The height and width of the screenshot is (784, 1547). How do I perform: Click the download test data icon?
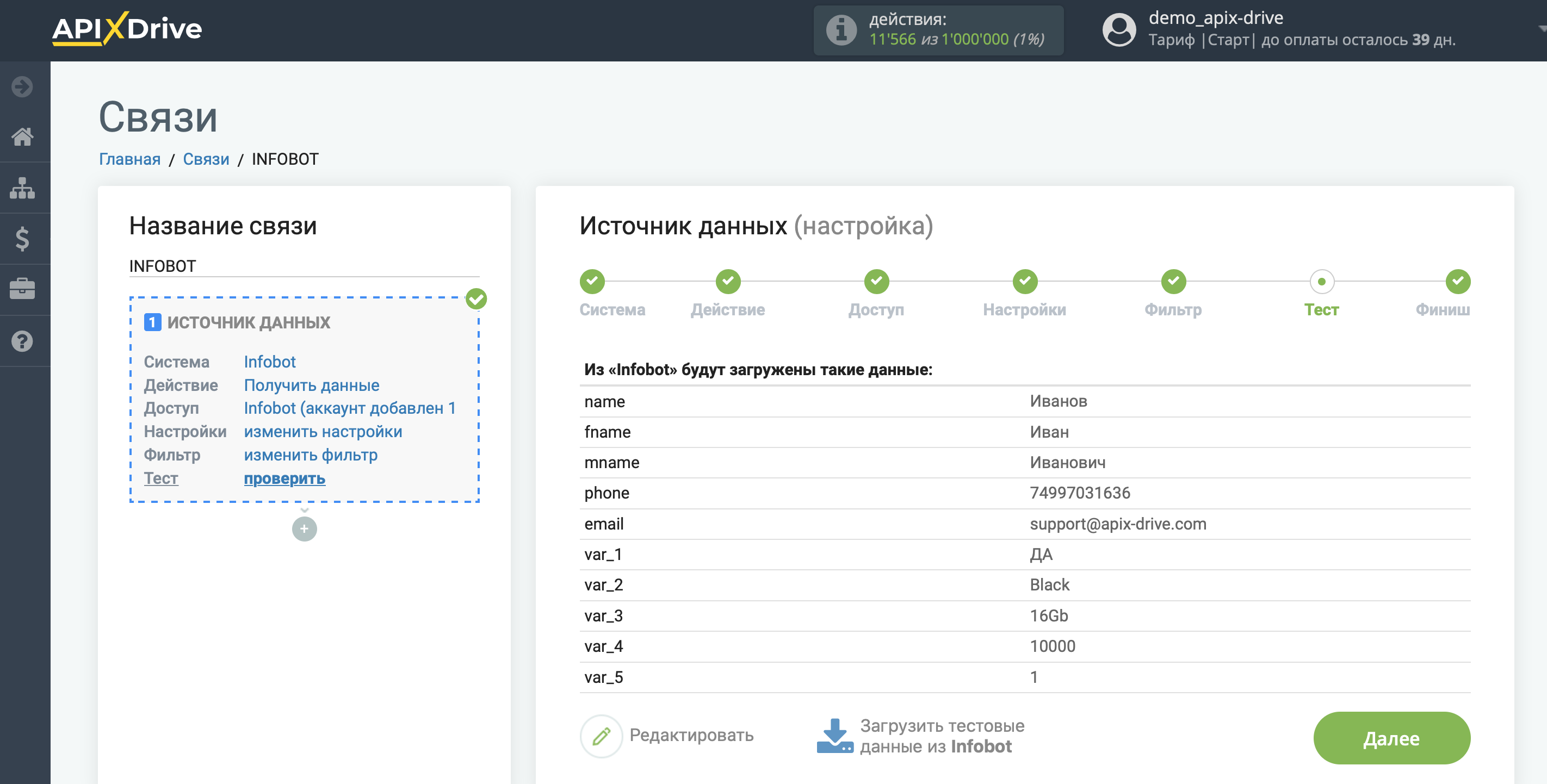click(835, 736)
